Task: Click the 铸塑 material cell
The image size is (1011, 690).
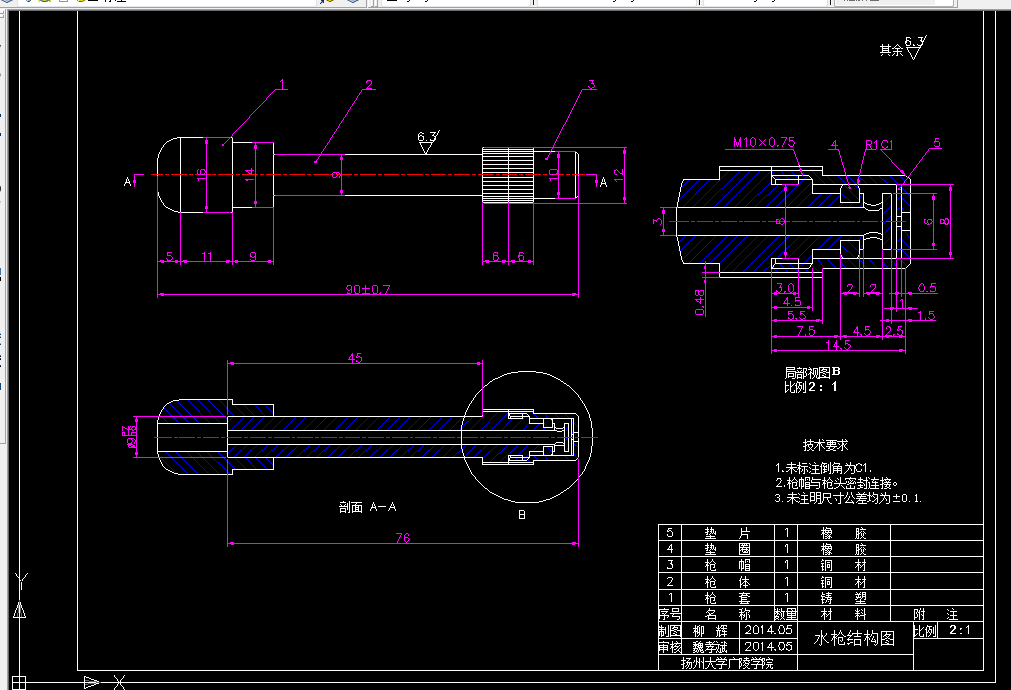Action: (x=843, y=598)
